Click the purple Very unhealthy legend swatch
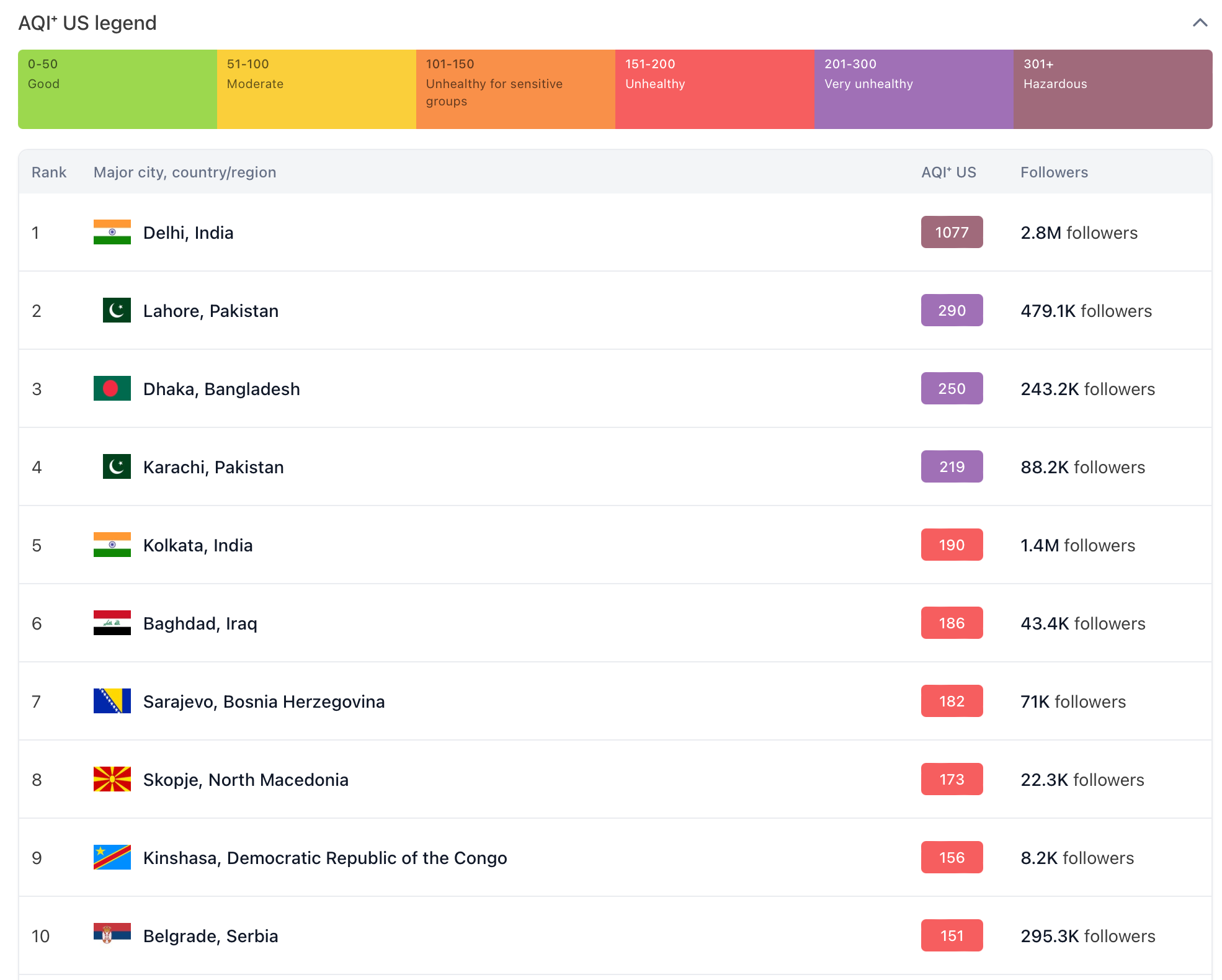The width and height of the screenshot is (1222, 980). pos(913,89)
